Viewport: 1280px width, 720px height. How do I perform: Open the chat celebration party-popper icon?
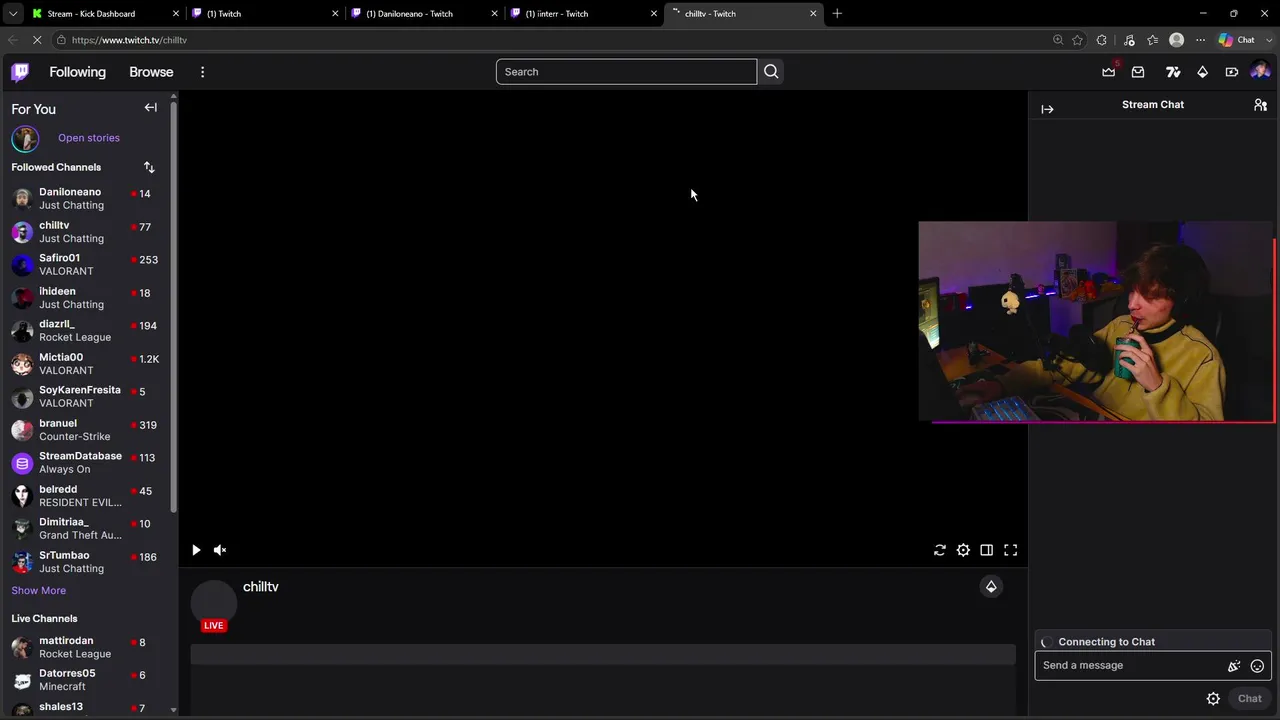(1234, 666)
